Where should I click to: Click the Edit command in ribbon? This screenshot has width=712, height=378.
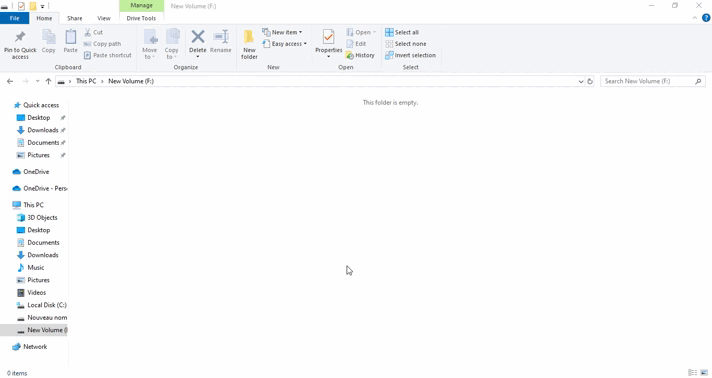coord(356,44)
